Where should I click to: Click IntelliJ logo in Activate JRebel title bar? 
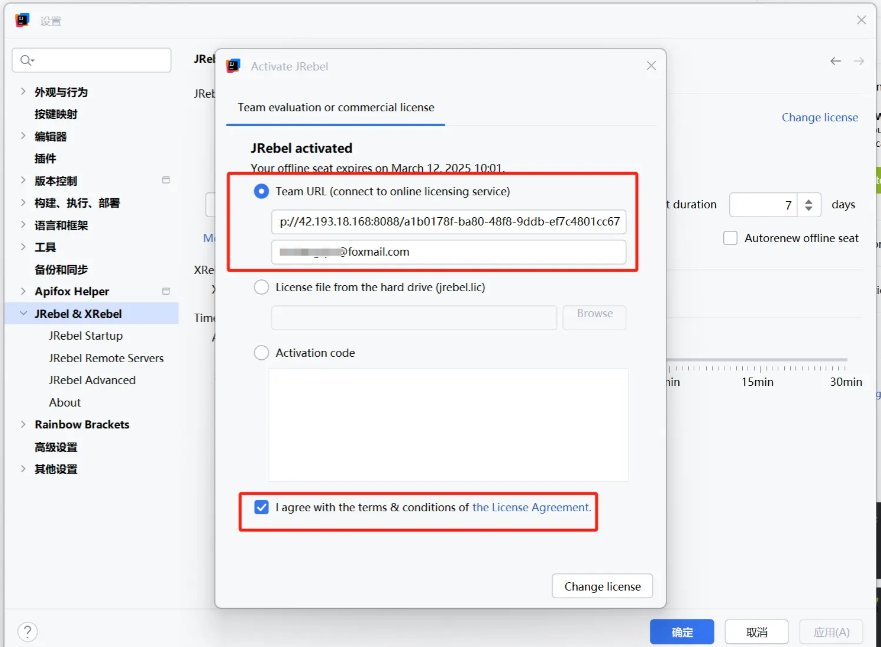coord(233,66)
